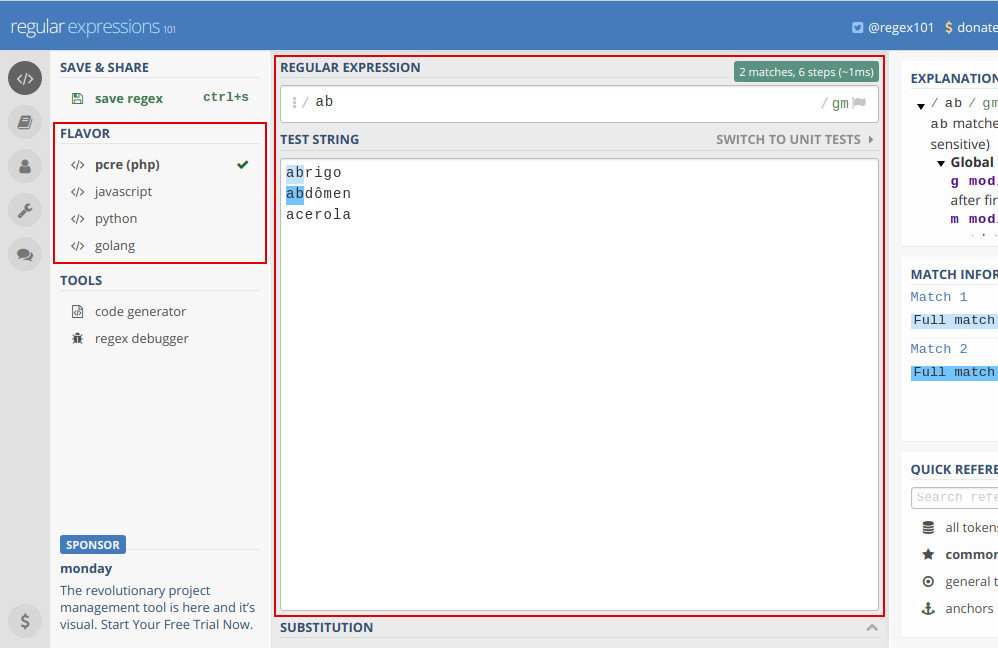Click the general tokens target icon
998x648 pixels.
[928, 582]
